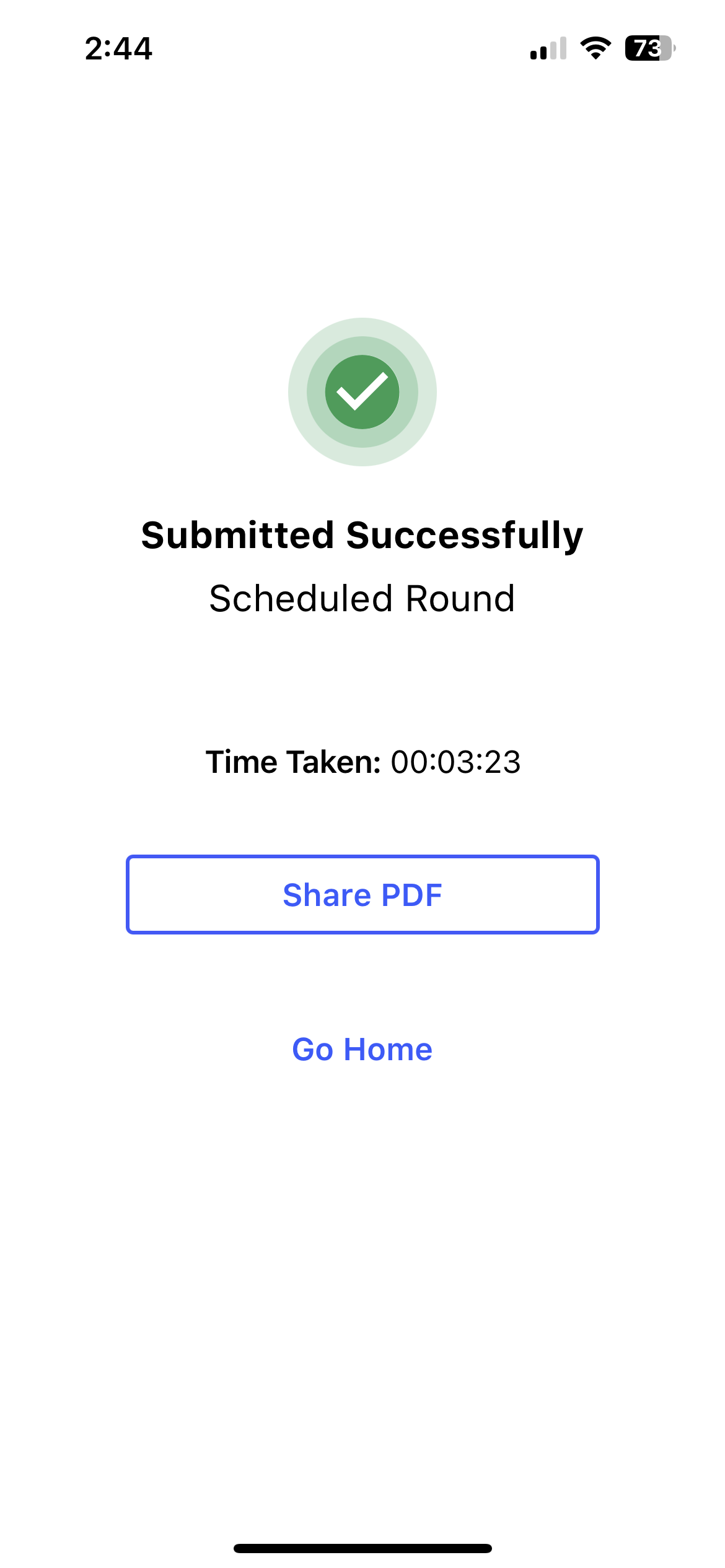Tap the Scheduled Round subtitle
The height and width of the screenshot is (1568, 725).
[362, 599]
